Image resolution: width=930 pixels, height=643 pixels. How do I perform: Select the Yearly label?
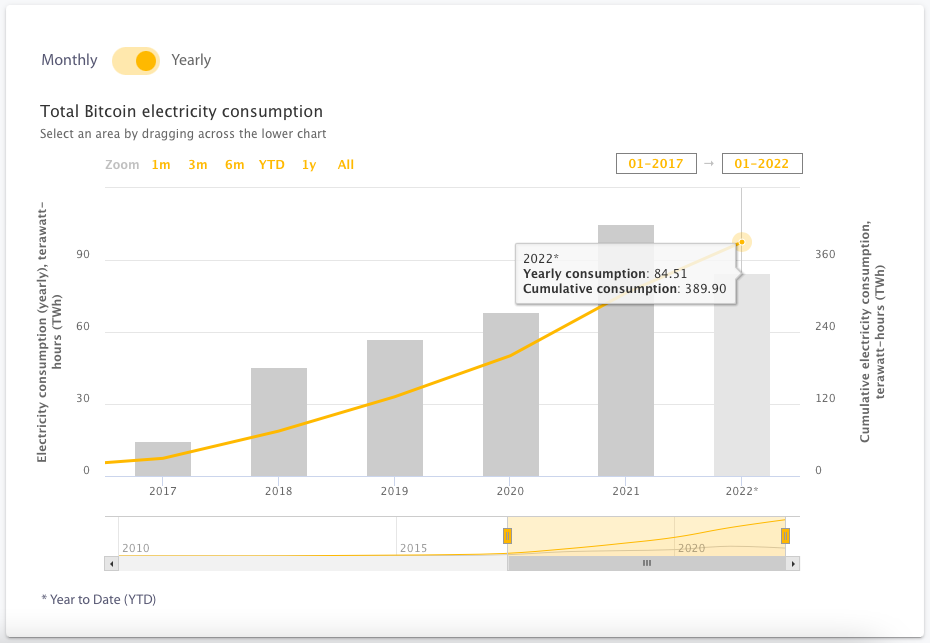(x=191, y=61)
